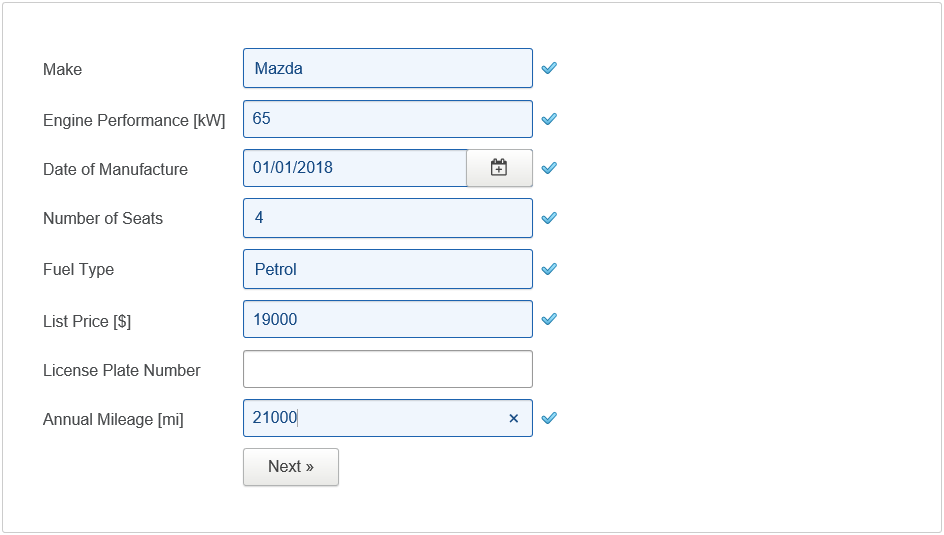944x535 pixels.
Task: Click the checkmark next to Number of Seats
Action: pyautogui.click(x=549, y=218)
